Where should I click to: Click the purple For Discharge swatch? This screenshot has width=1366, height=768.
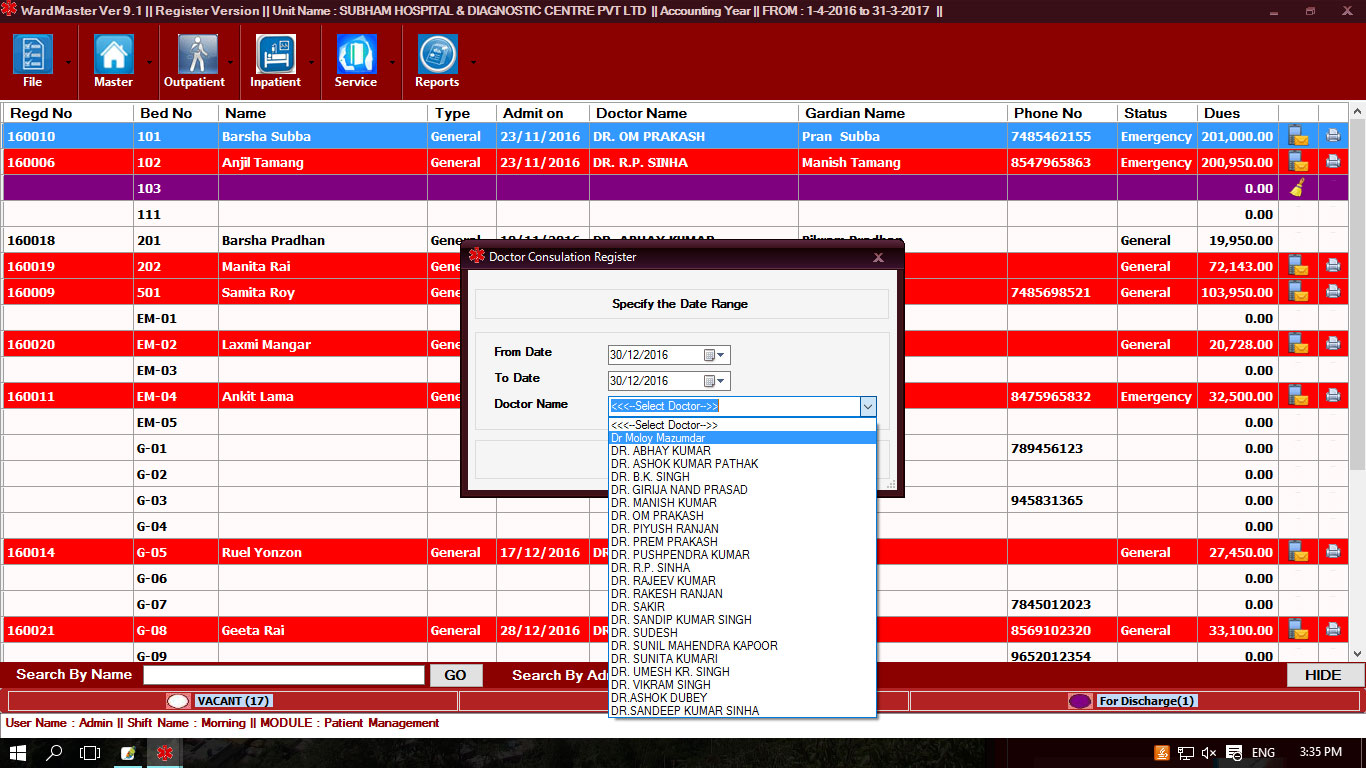[x=1080, y=701]
